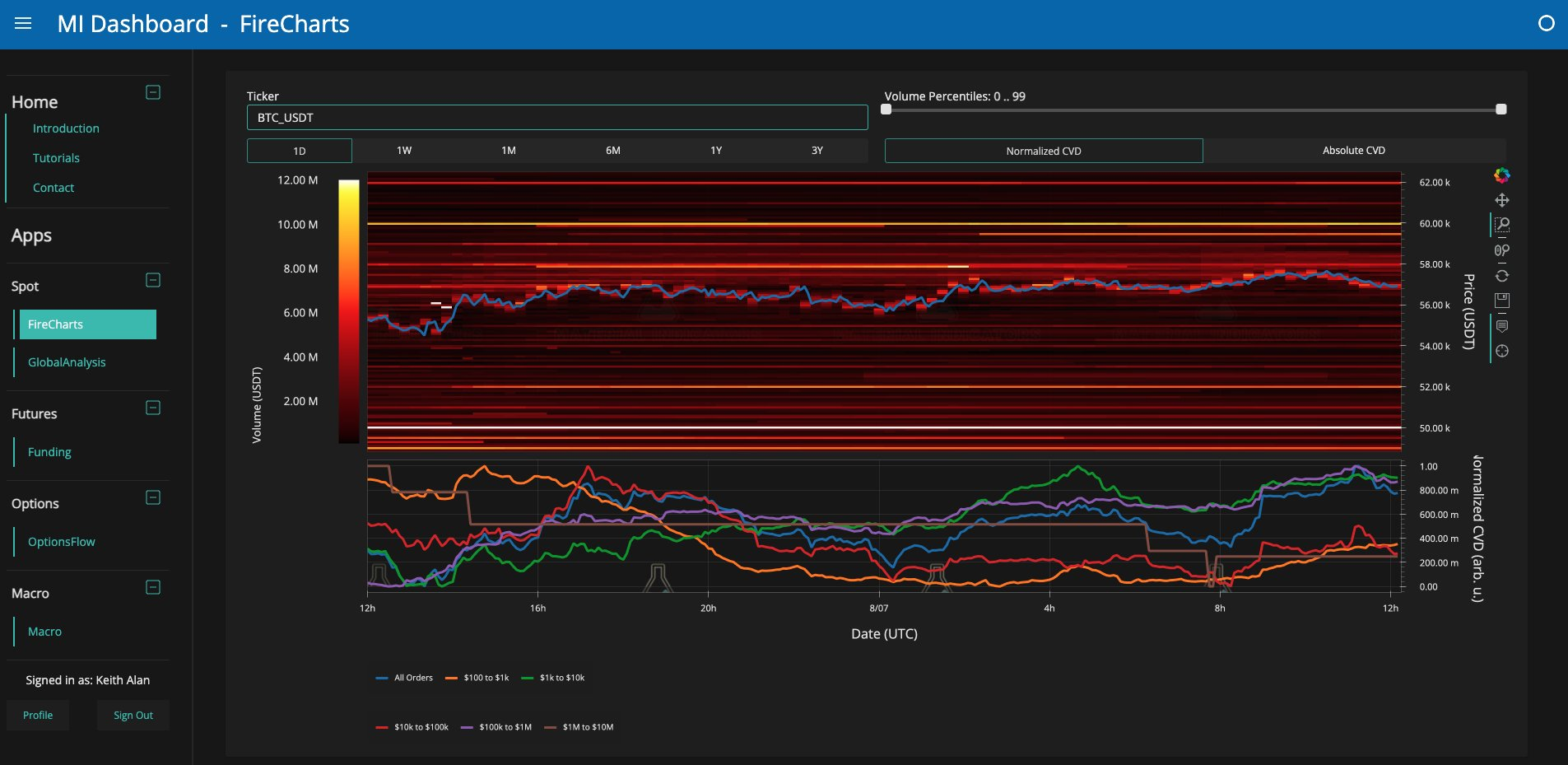
Task: Switch to Absolute CVD mode
Action: pos(1354,151)
